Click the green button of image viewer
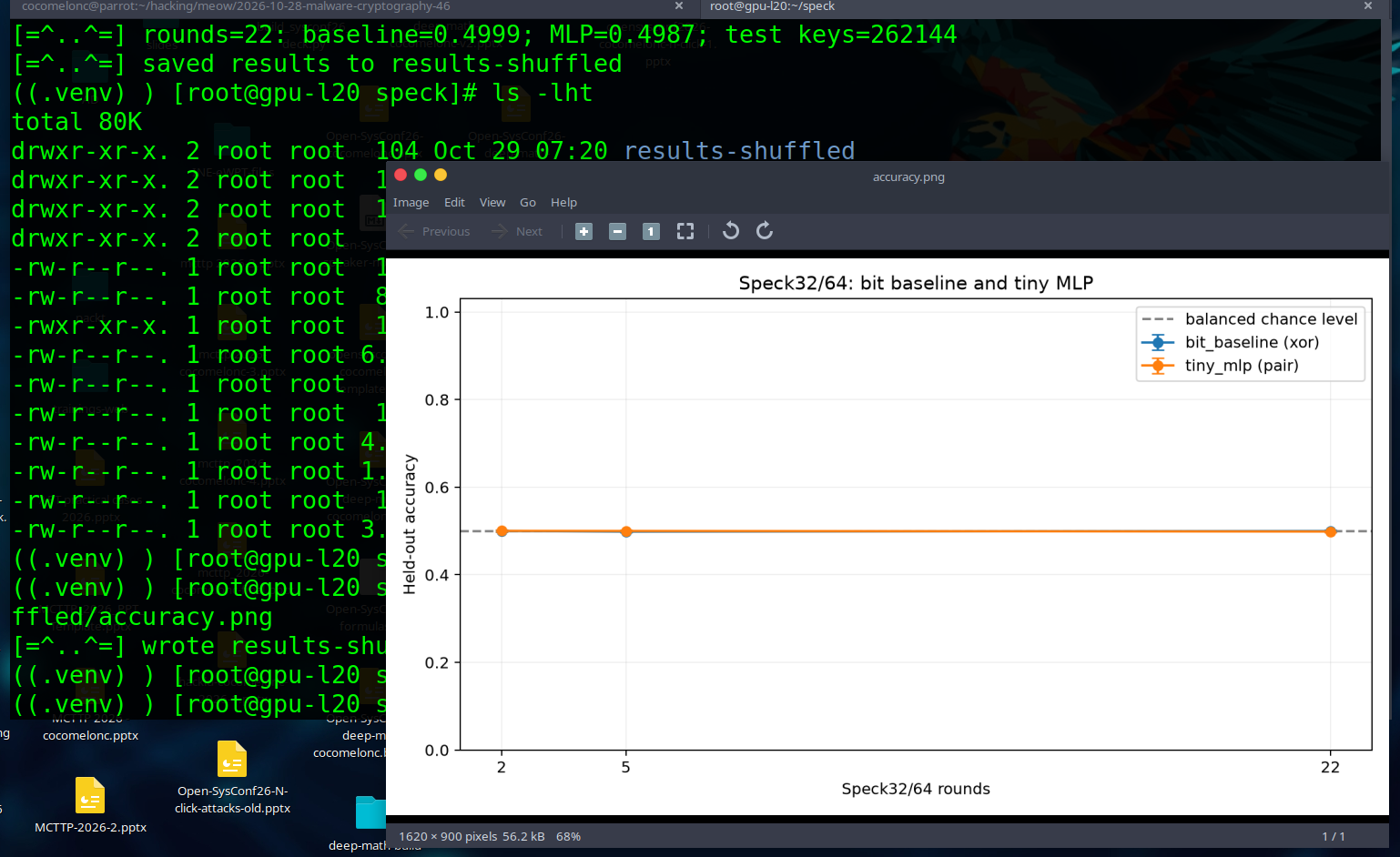The image size is (1400, 857). (x=421, y=175)
